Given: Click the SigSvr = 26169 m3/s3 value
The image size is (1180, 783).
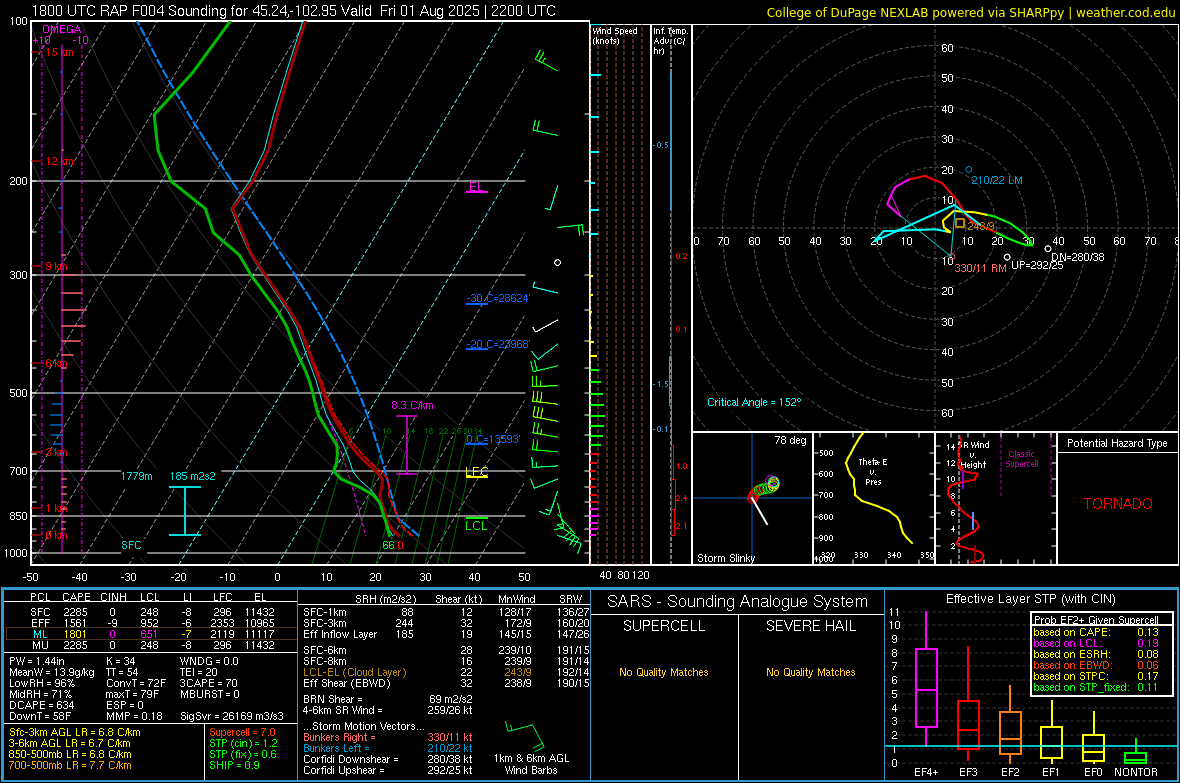Looking at the screenshot, I should [x=232, y=716].
